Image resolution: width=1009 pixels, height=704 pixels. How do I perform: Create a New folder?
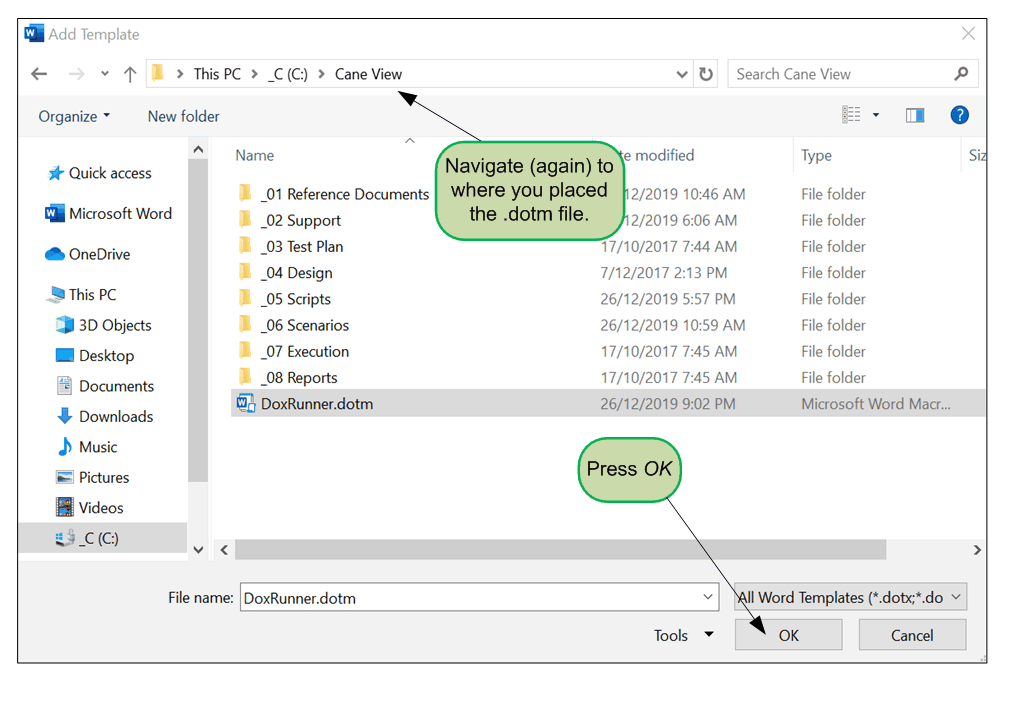pyautogui.click(x=183, y=116)
